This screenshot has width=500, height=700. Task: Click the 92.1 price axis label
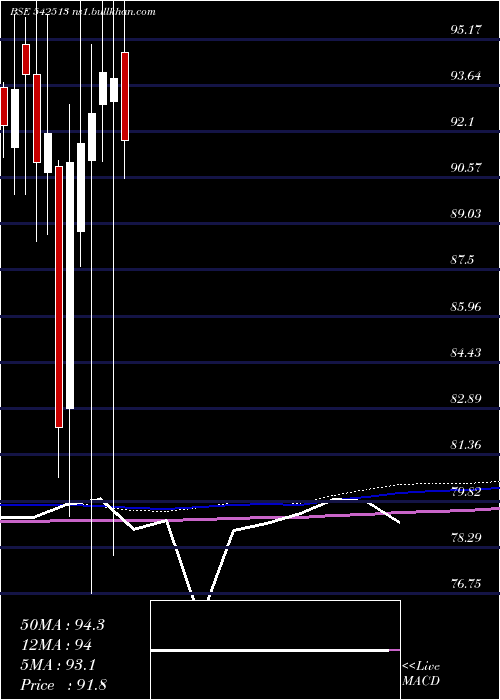point(464,122)
